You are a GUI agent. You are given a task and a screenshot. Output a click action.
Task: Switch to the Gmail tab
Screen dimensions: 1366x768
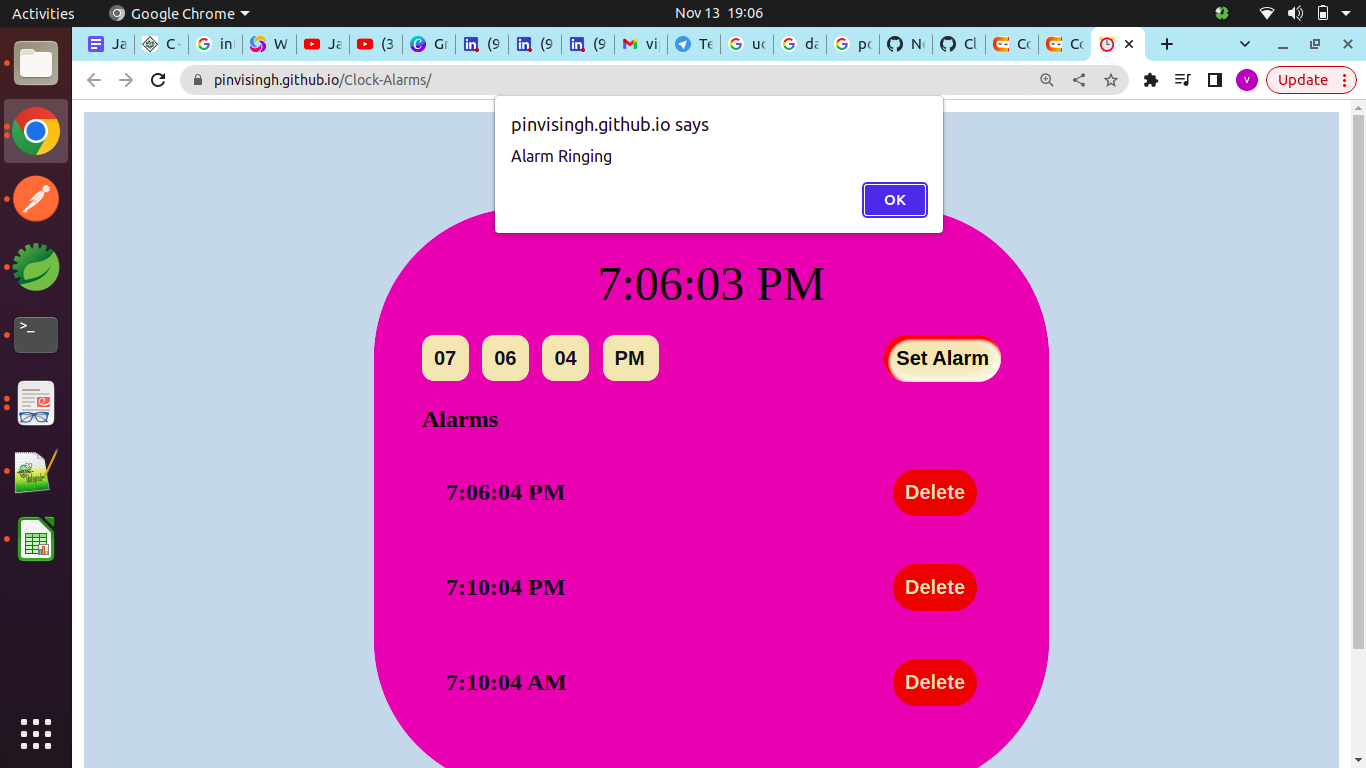(641, 44)
